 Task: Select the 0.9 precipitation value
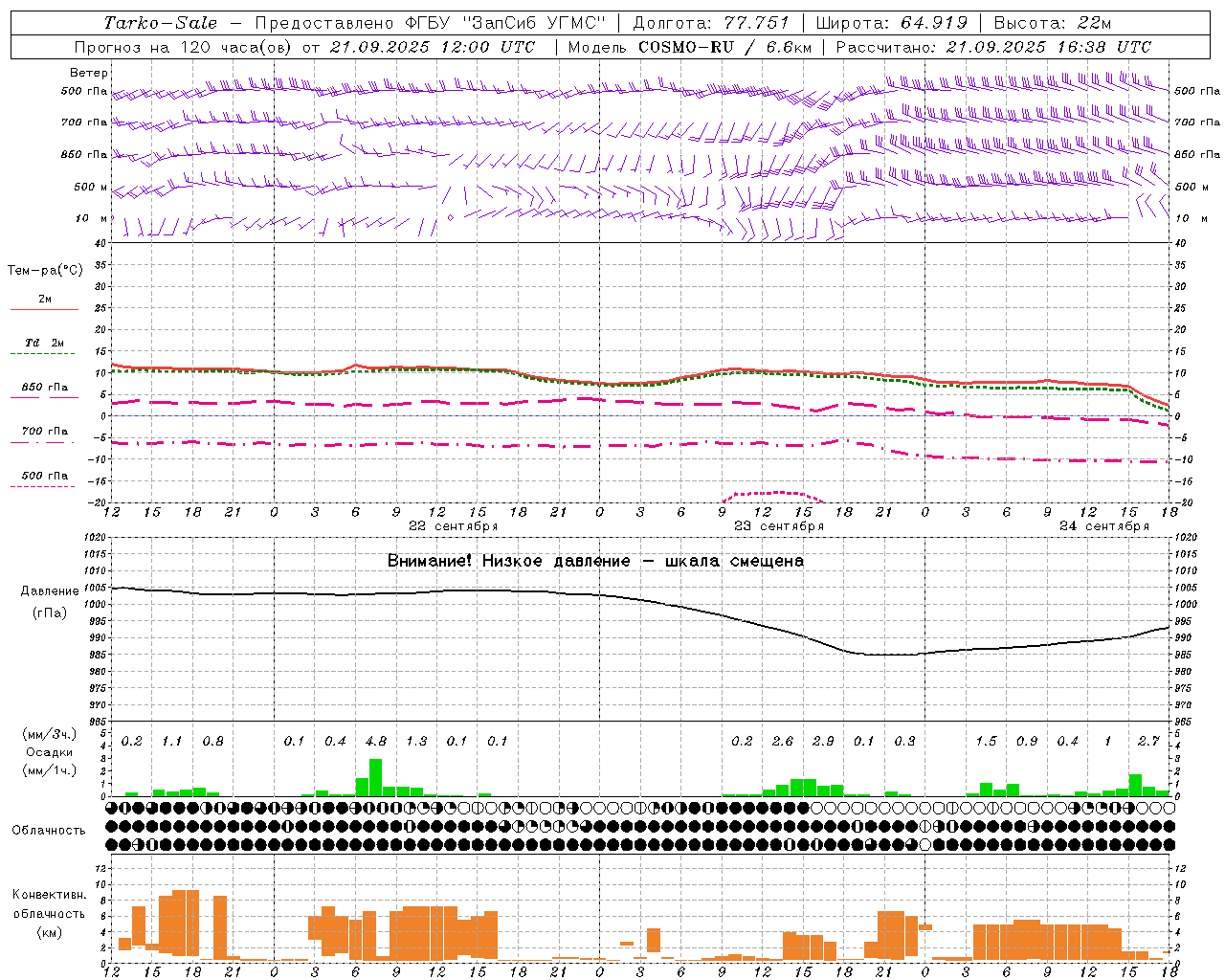pos(1027,742)
